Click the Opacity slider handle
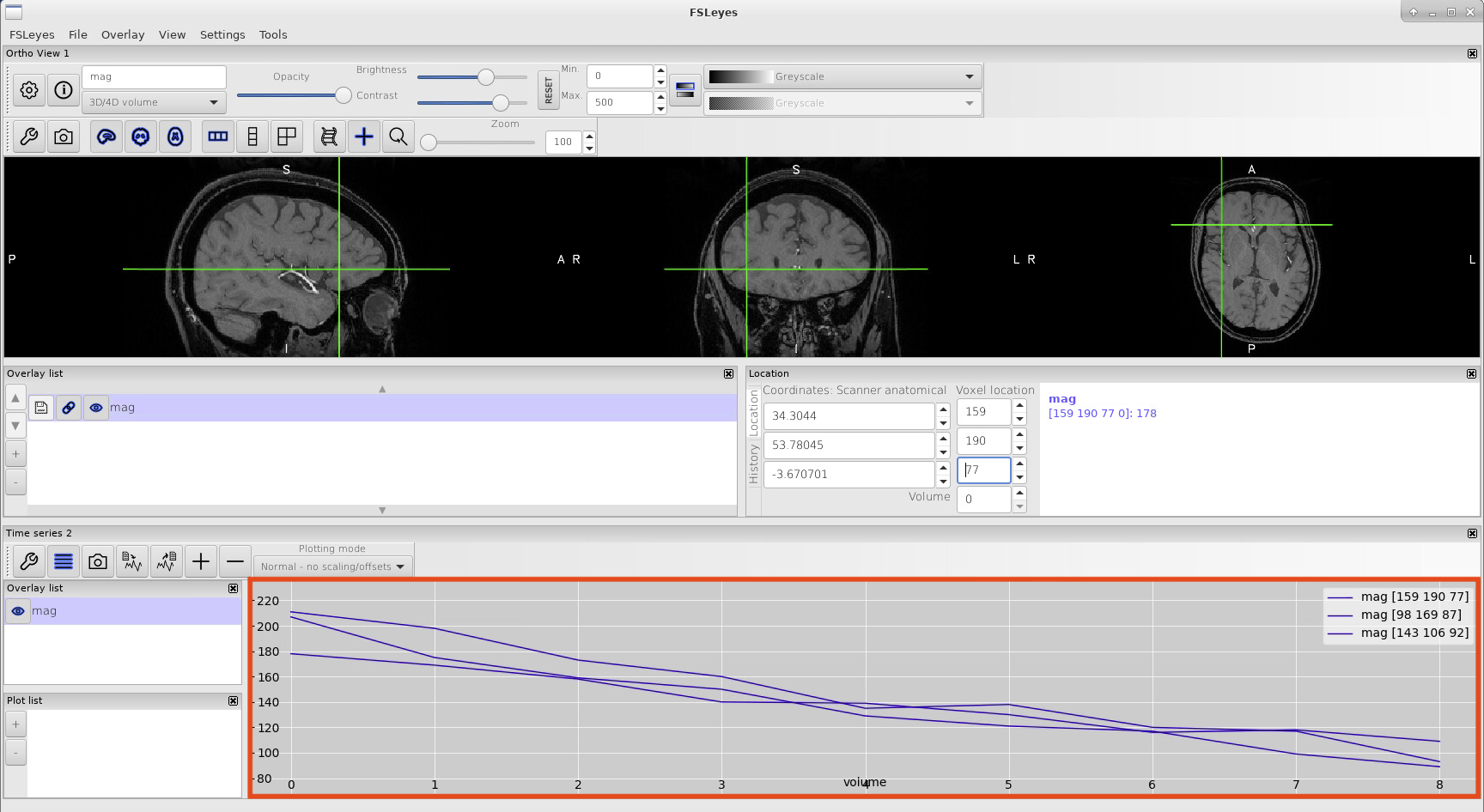This screenshot has width=1484, height=812. [x=344, y=95]
